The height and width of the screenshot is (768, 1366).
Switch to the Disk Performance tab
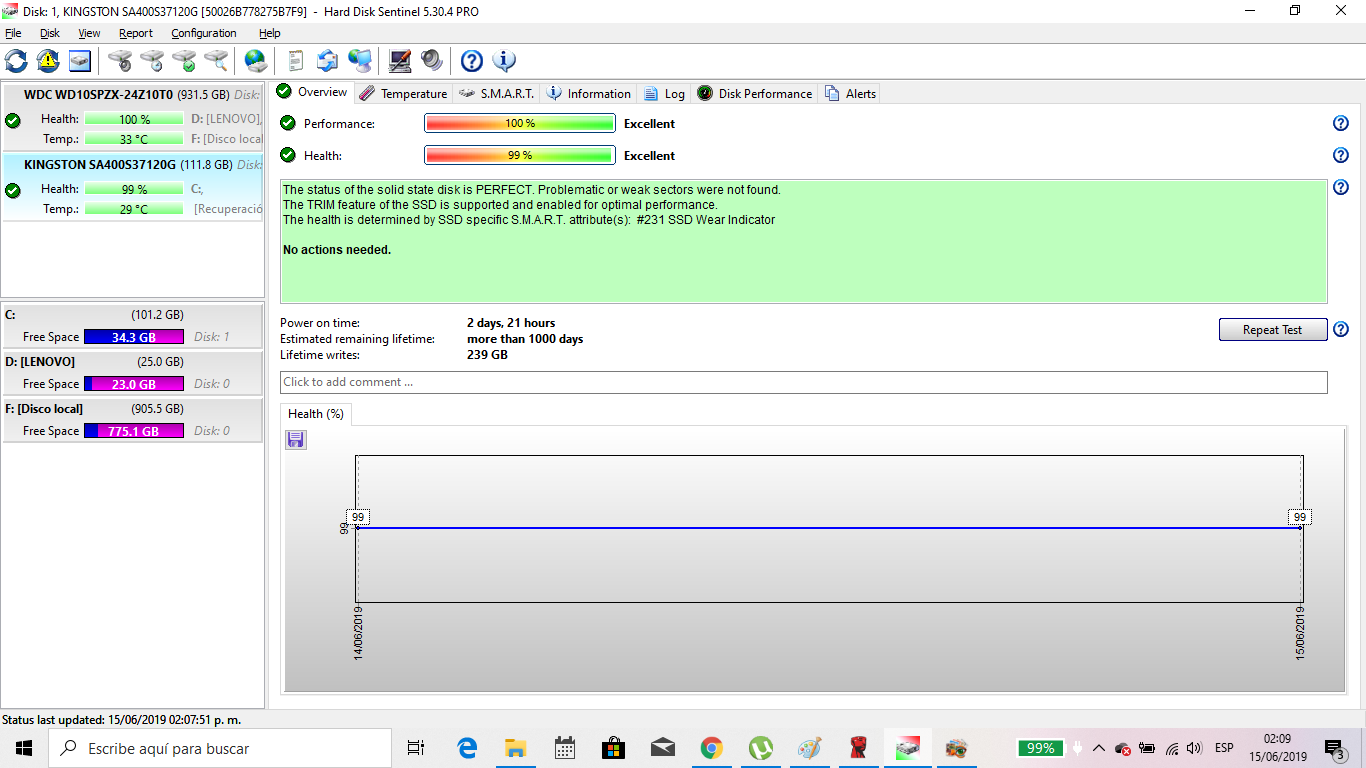(x=755, y=94)
